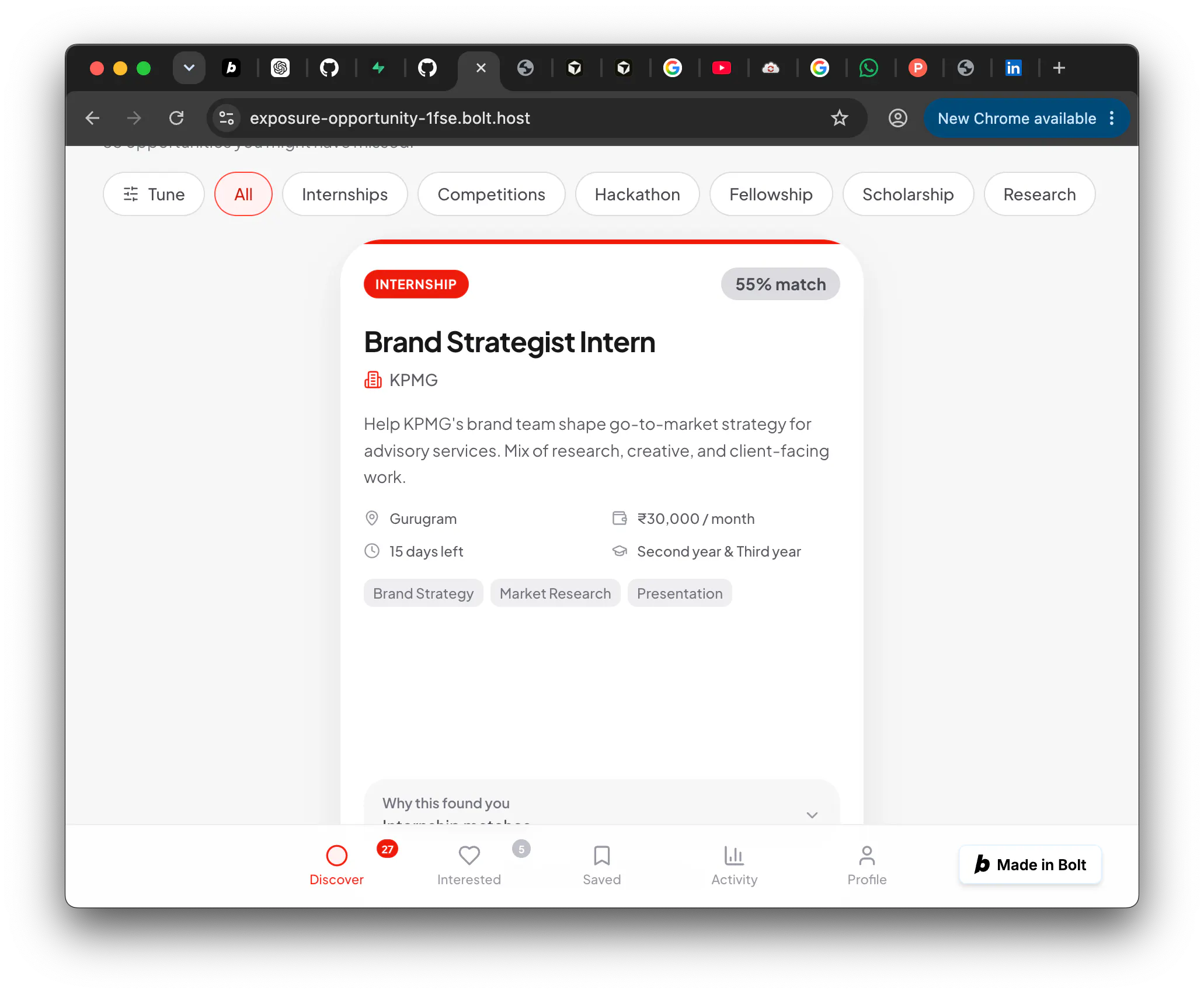This screenshot has width=1204, height=994.
Task: Click Second year & Third year text
Action: coord(719,552)
